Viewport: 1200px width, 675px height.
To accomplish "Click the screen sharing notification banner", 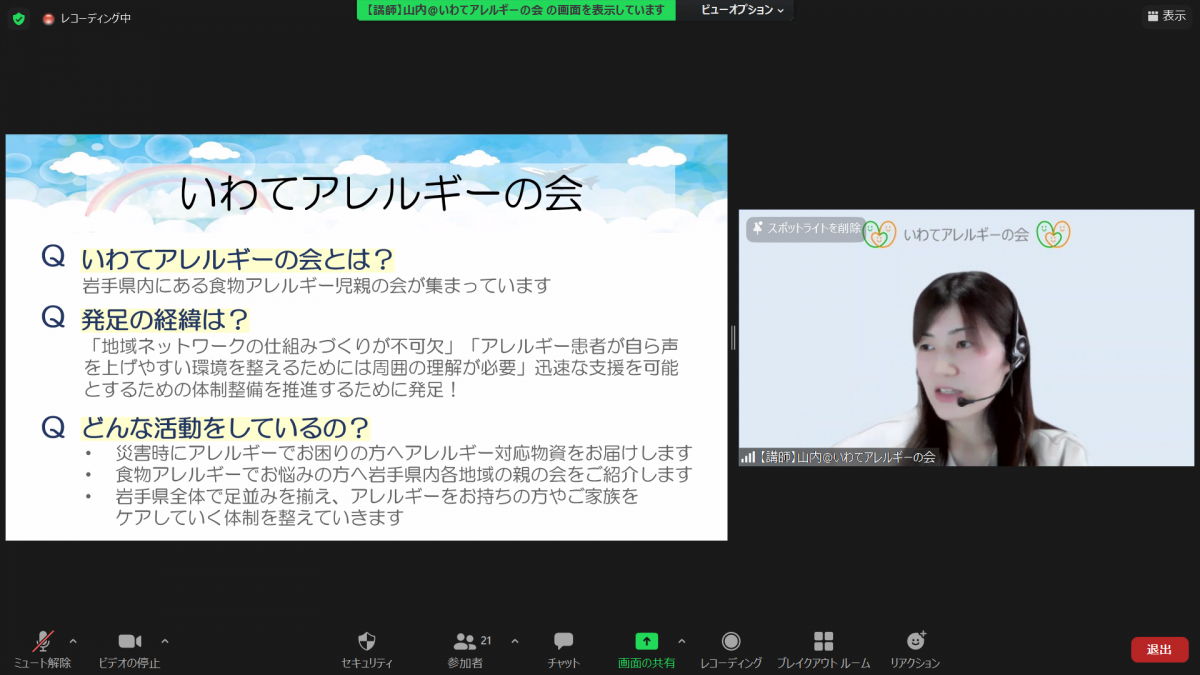I will pyautogui.click(x=516, y=10).
